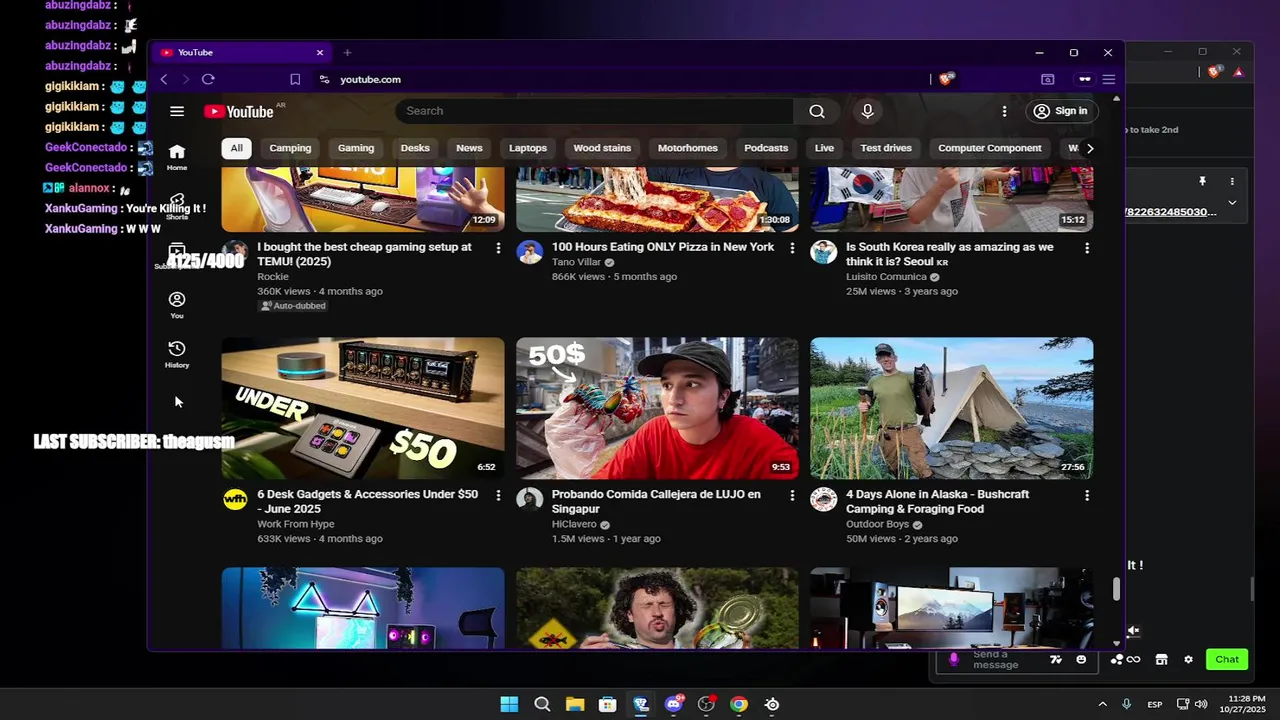
Task: Select the Wood stains category chip
Action: tap(602, 148)
